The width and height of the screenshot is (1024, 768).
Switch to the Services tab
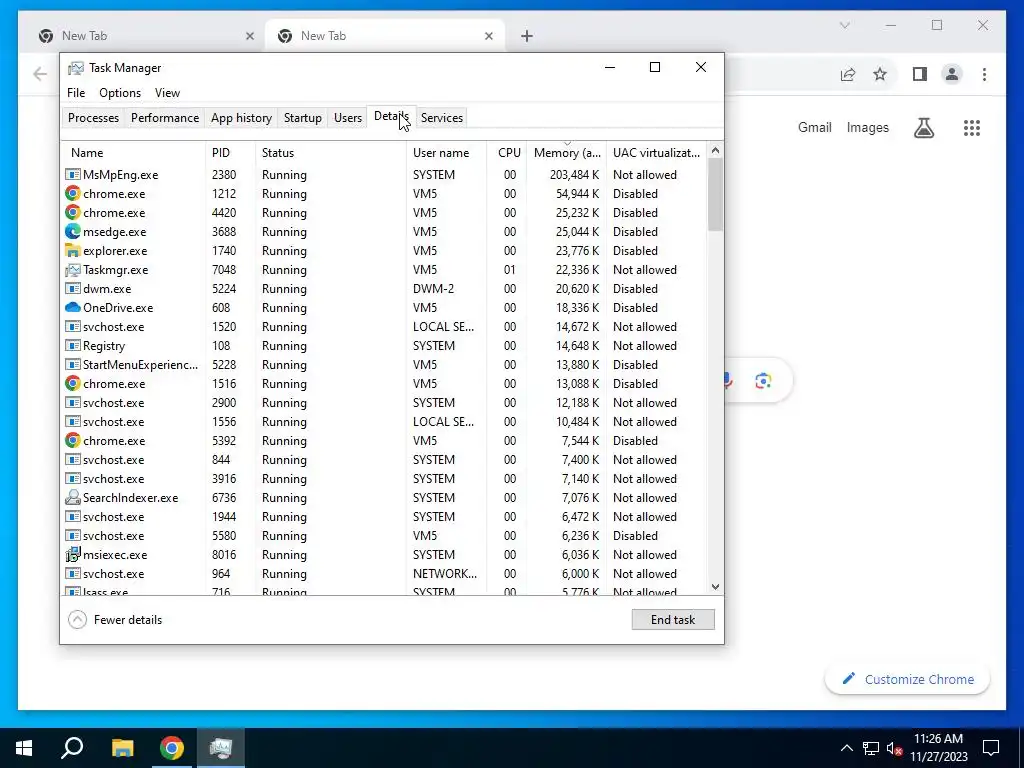pos(441,118)
